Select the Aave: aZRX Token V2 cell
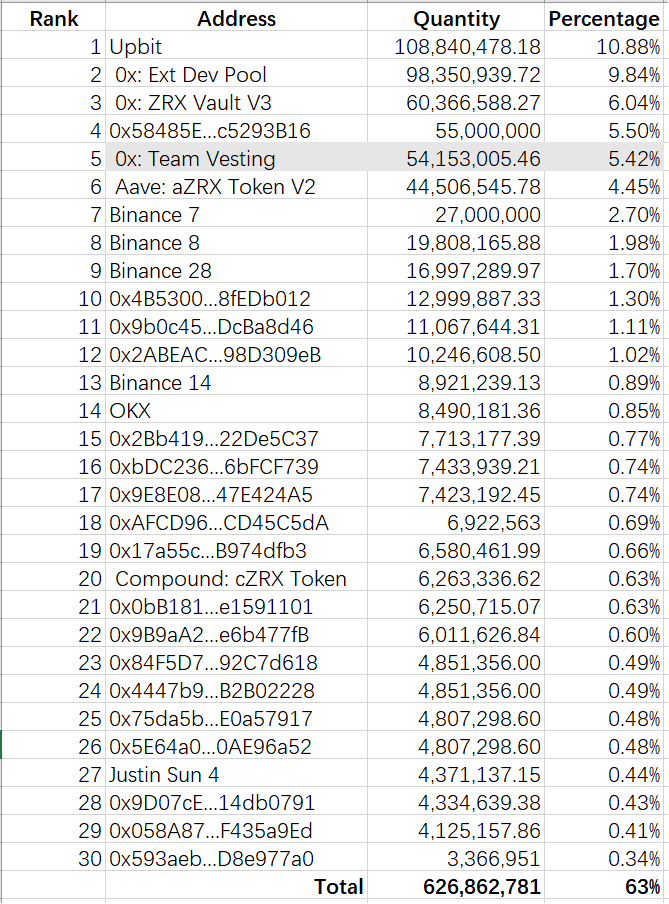The image size is (669, 904). pyautogui.click(x=201, y=186)
